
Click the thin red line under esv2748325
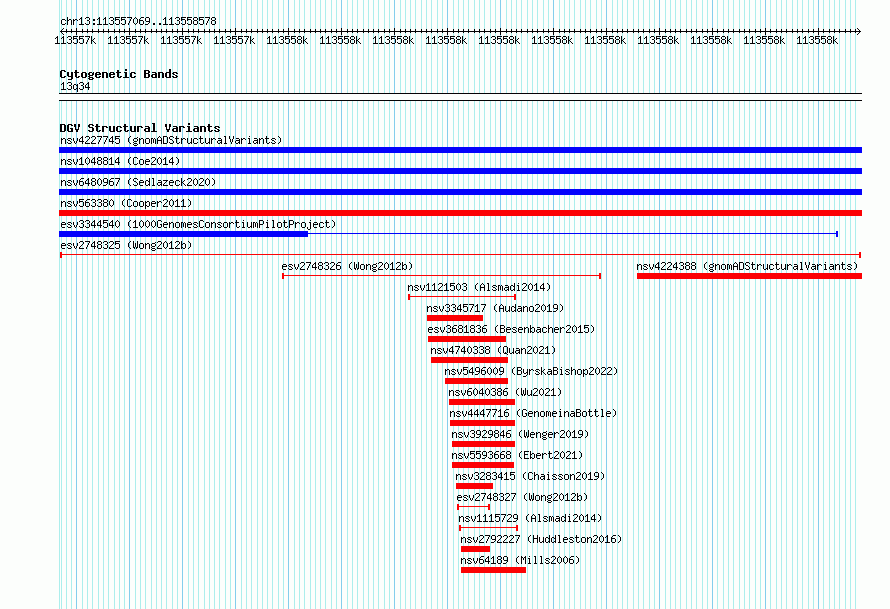tap(460, 255)
